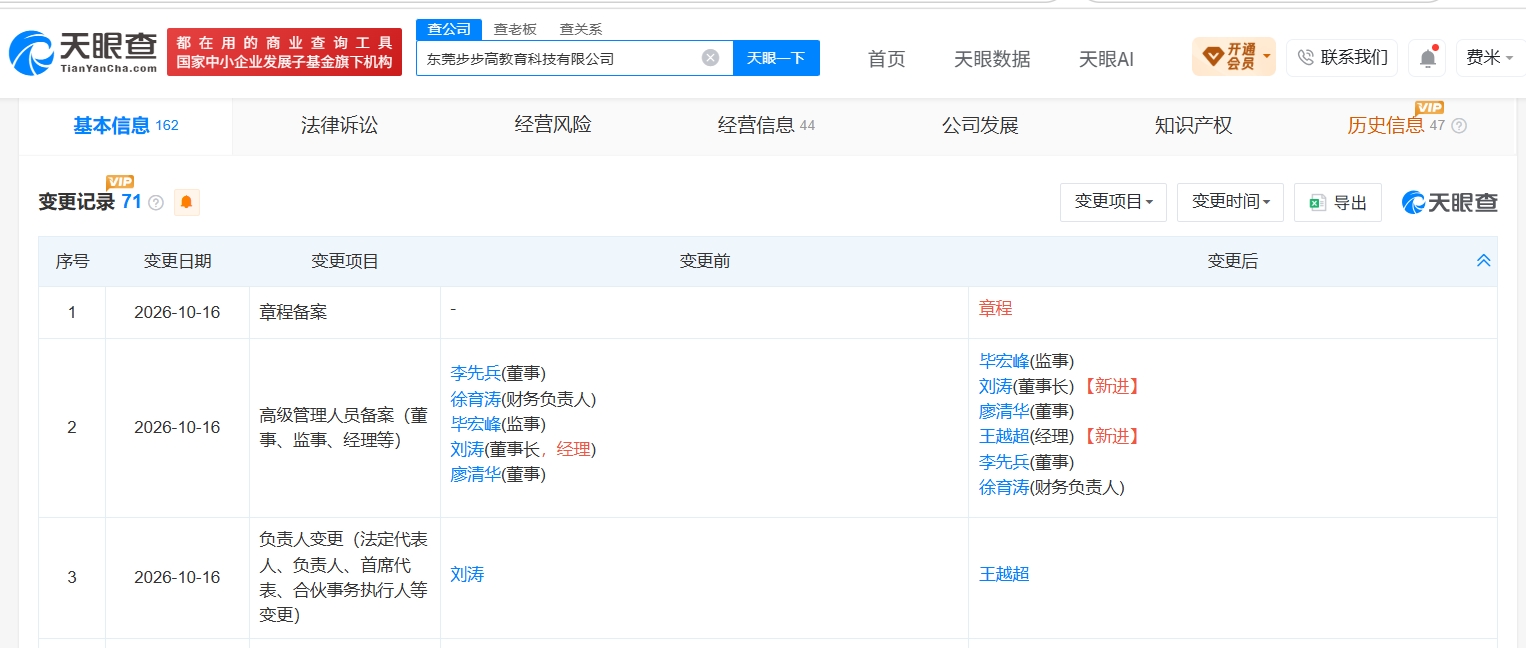1526x648 pixels.
Task: Click the help question mark beside 变更记录 71
Action: pos(156,202)
